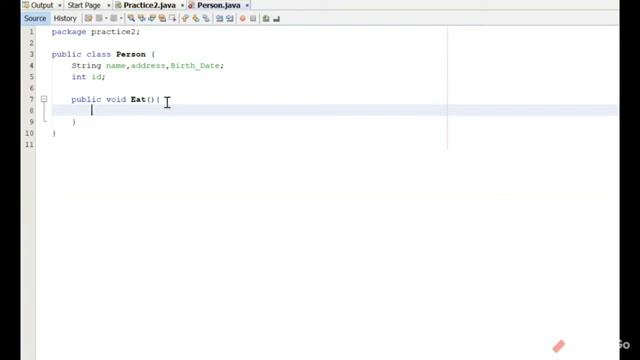Click the Find Selection magnifier icon
This screenshot has width=640, height=360.
coord(131,18)
